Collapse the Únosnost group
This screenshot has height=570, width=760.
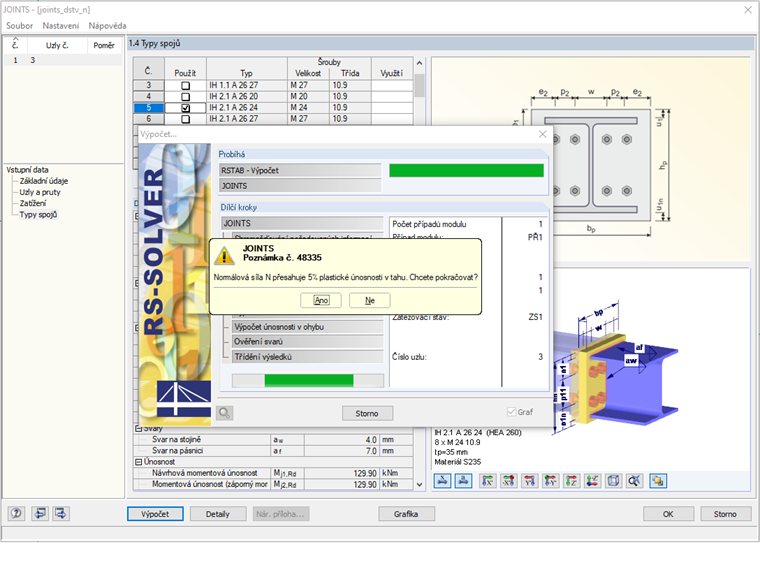click(139, 462)
